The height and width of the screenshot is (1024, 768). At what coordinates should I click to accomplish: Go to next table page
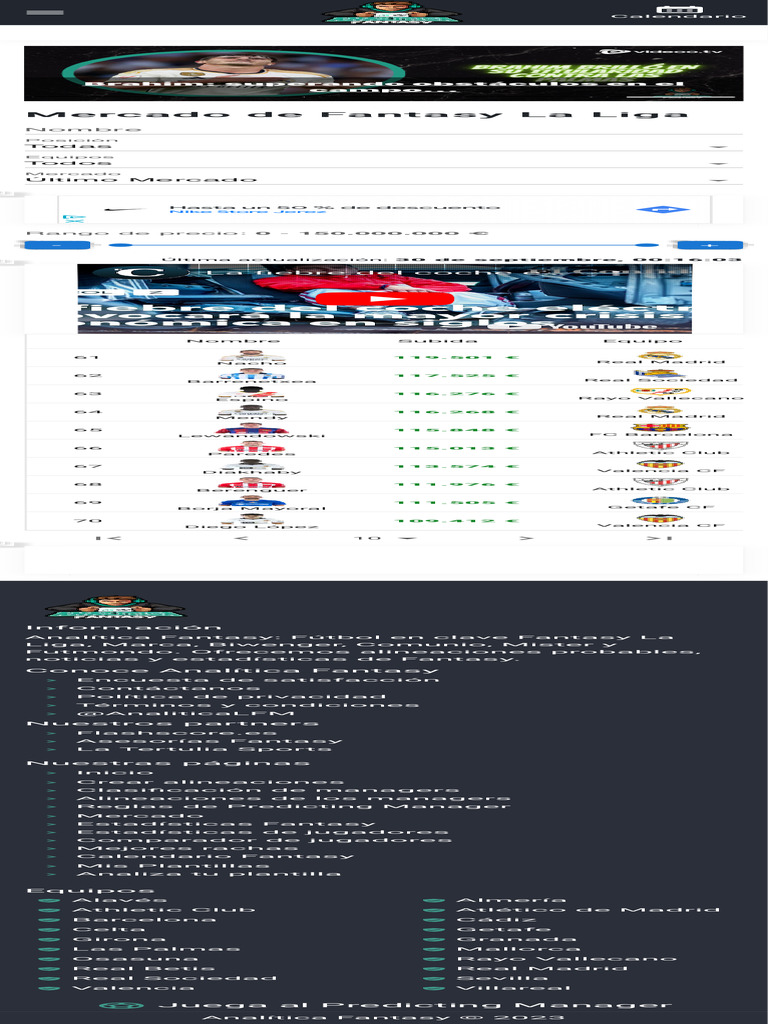point(526,538)
